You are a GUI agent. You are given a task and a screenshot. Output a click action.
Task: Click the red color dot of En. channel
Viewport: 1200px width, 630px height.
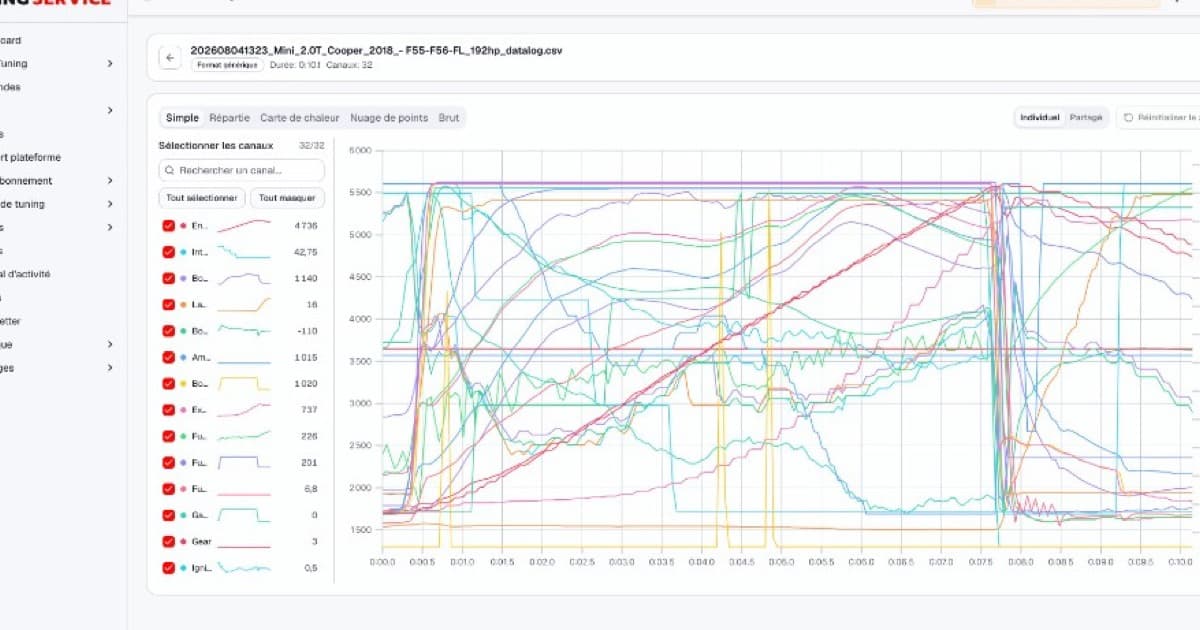183,226
